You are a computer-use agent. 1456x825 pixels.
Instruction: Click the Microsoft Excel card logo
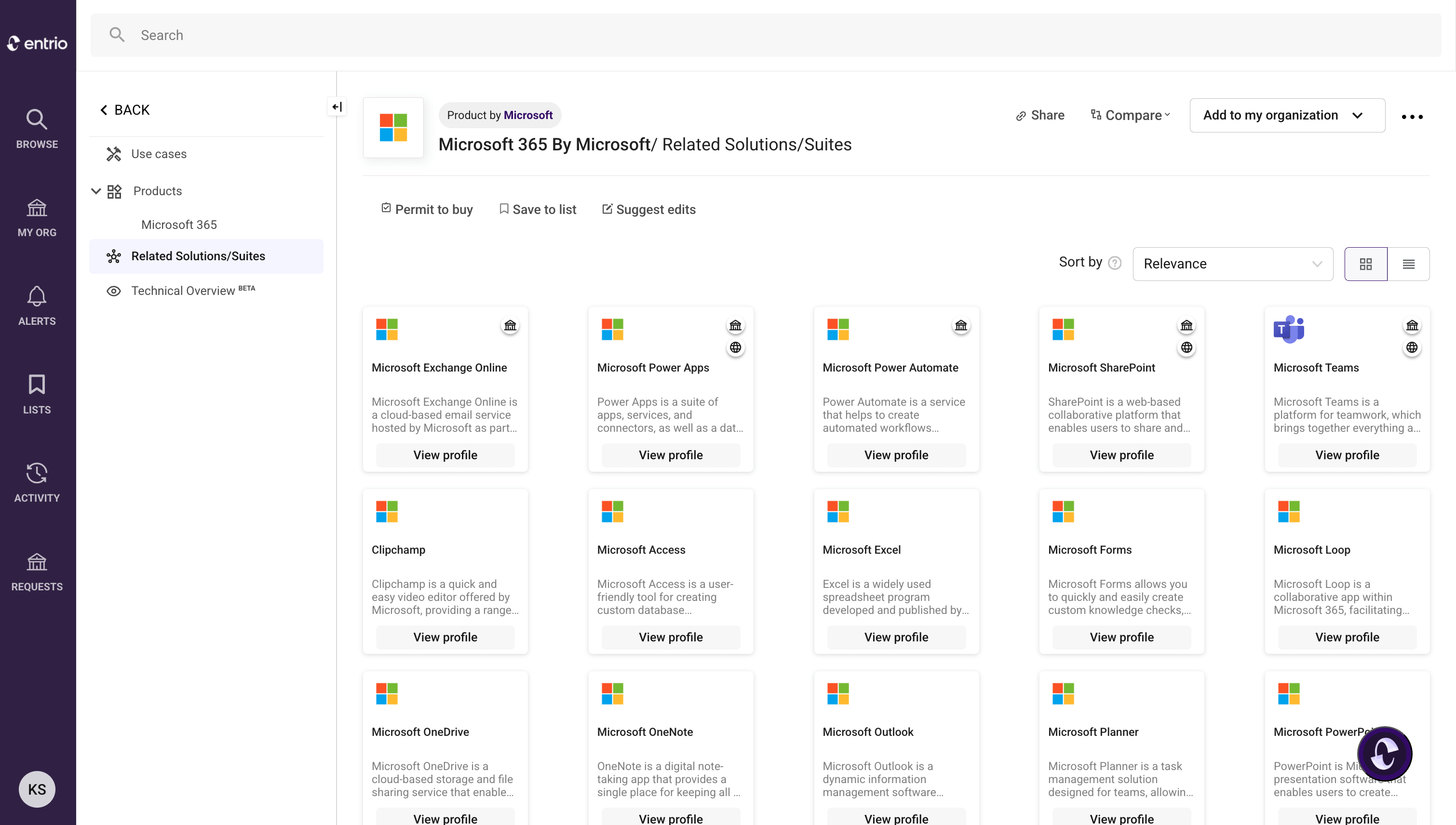[837, 511]
